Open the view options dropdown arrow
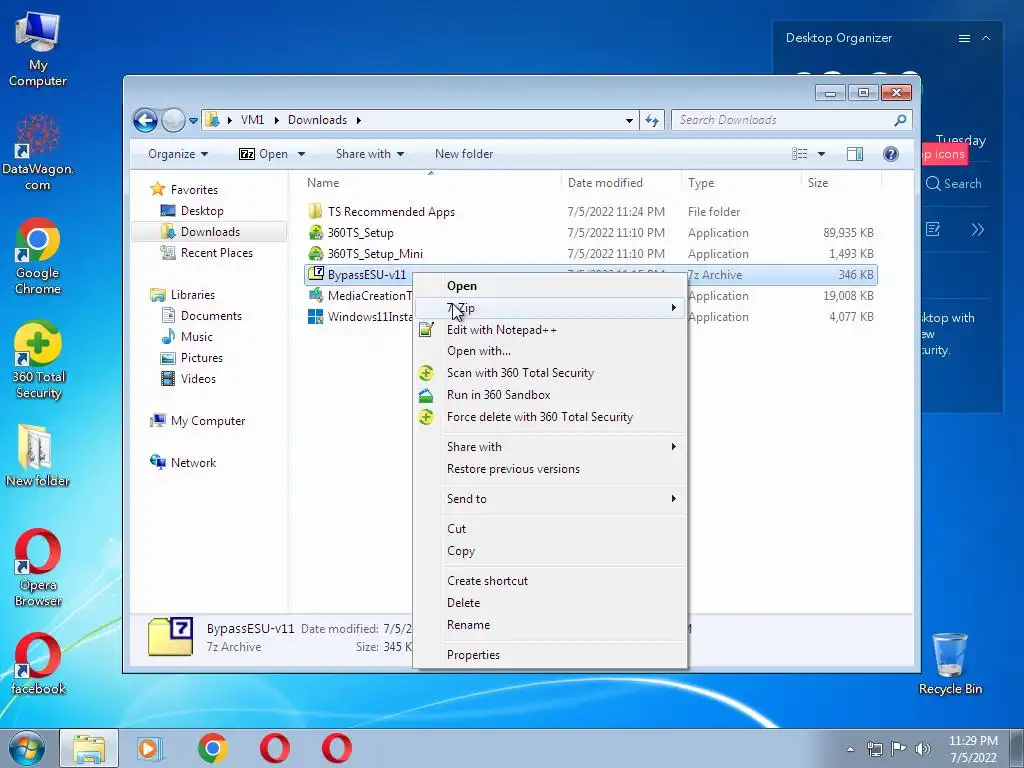 (x=822, y=154)
